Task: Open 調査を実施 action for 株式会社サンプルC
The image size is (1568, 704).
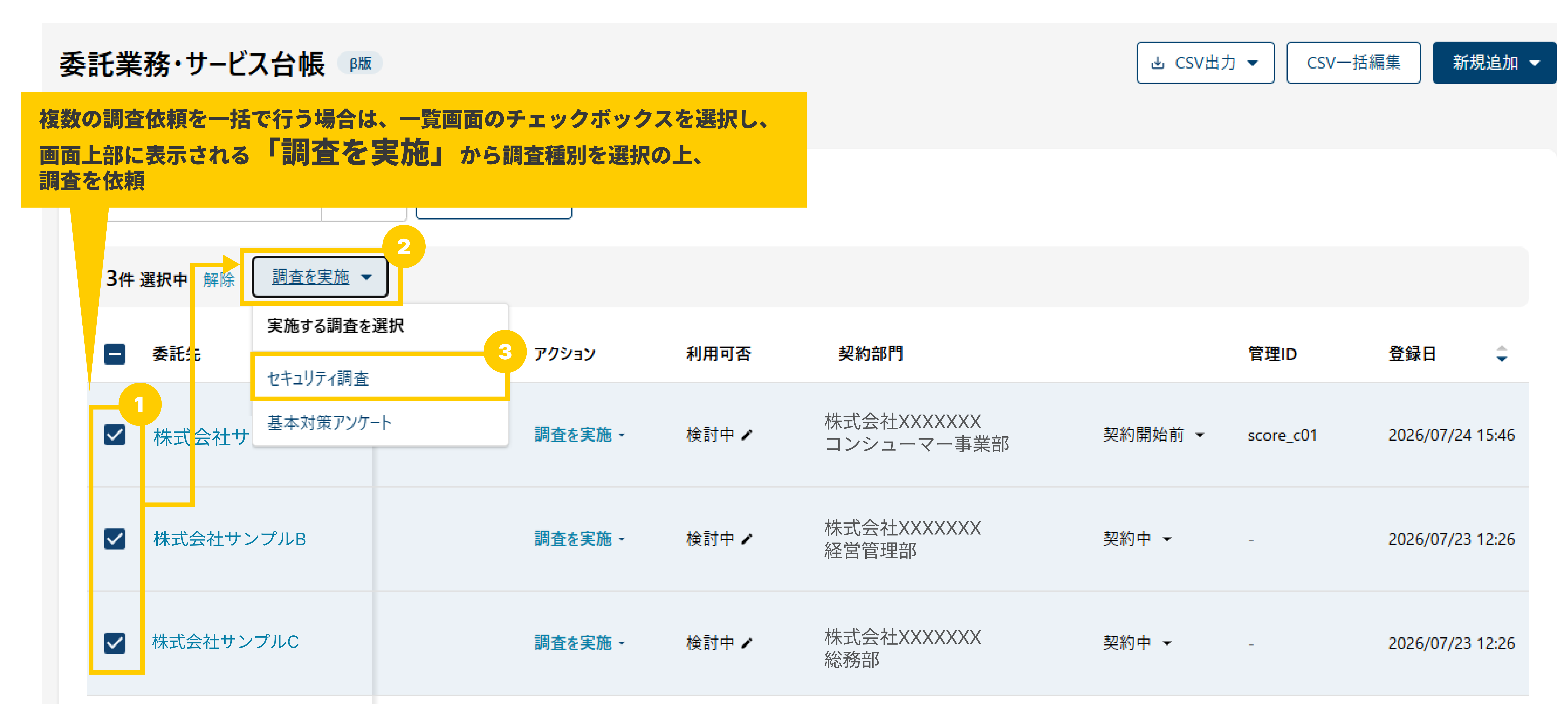Action: click(x=579, y=643)
